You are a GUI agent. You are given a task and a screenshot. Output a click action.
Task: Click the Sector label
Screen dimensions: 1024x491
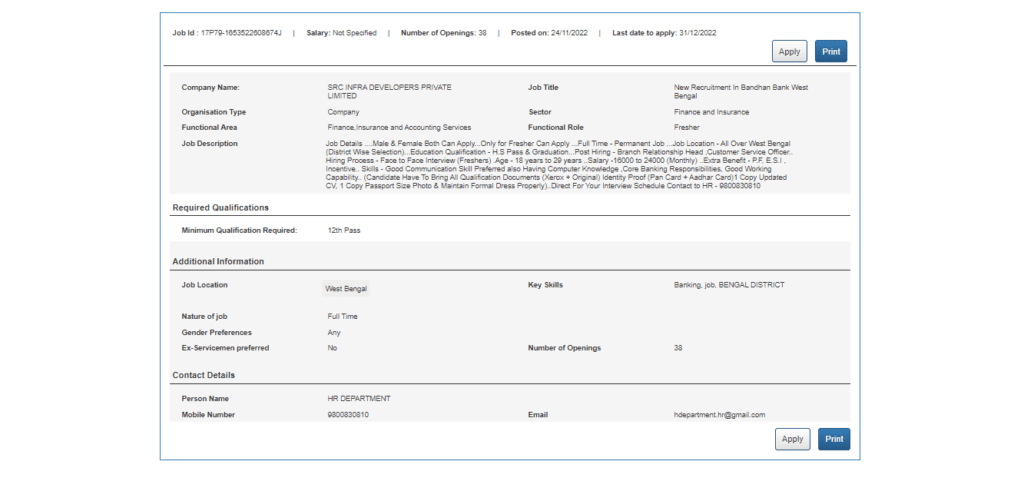point(539,112)
